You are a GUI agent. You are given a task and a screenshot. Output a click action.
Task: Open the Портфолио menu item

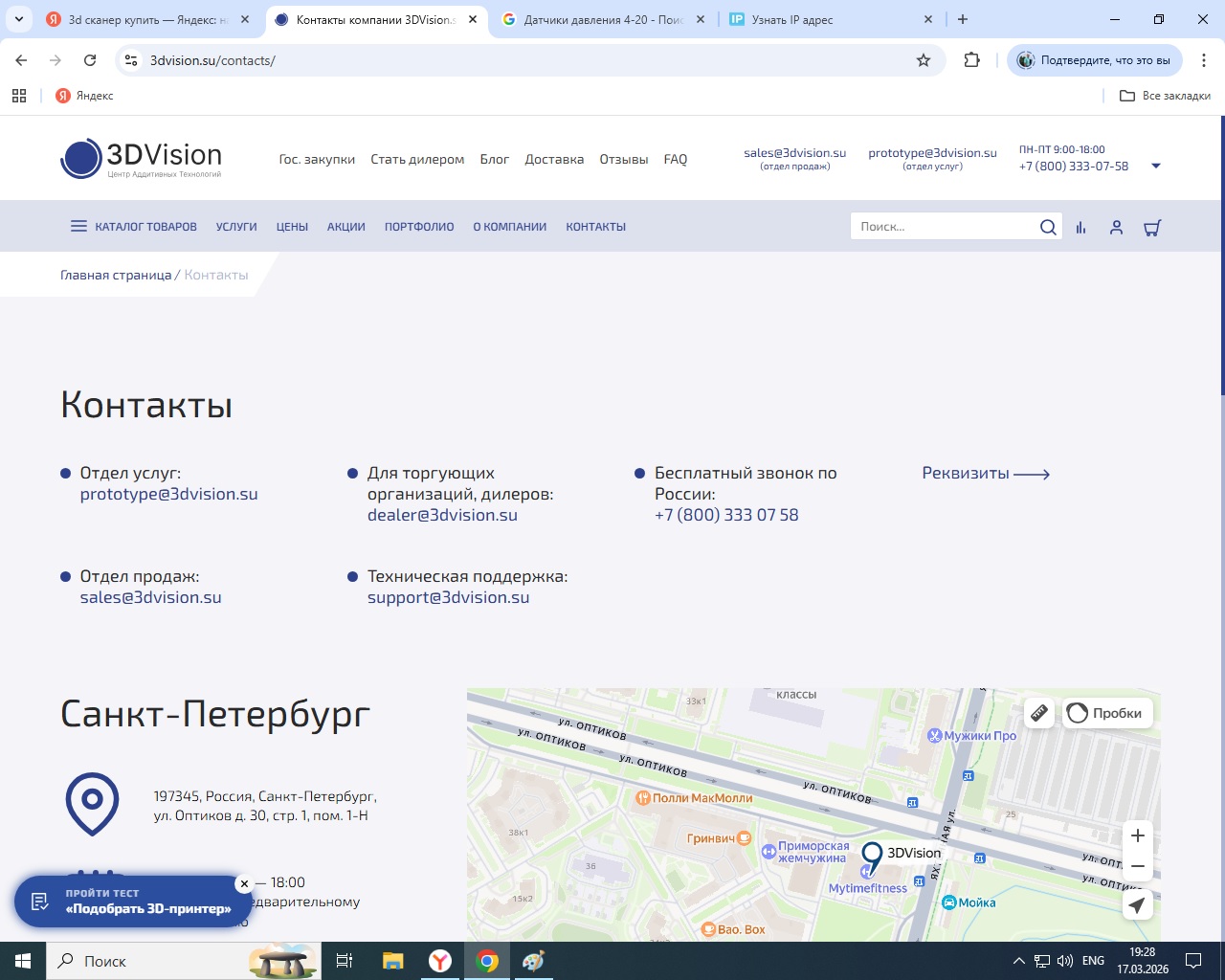419,227
